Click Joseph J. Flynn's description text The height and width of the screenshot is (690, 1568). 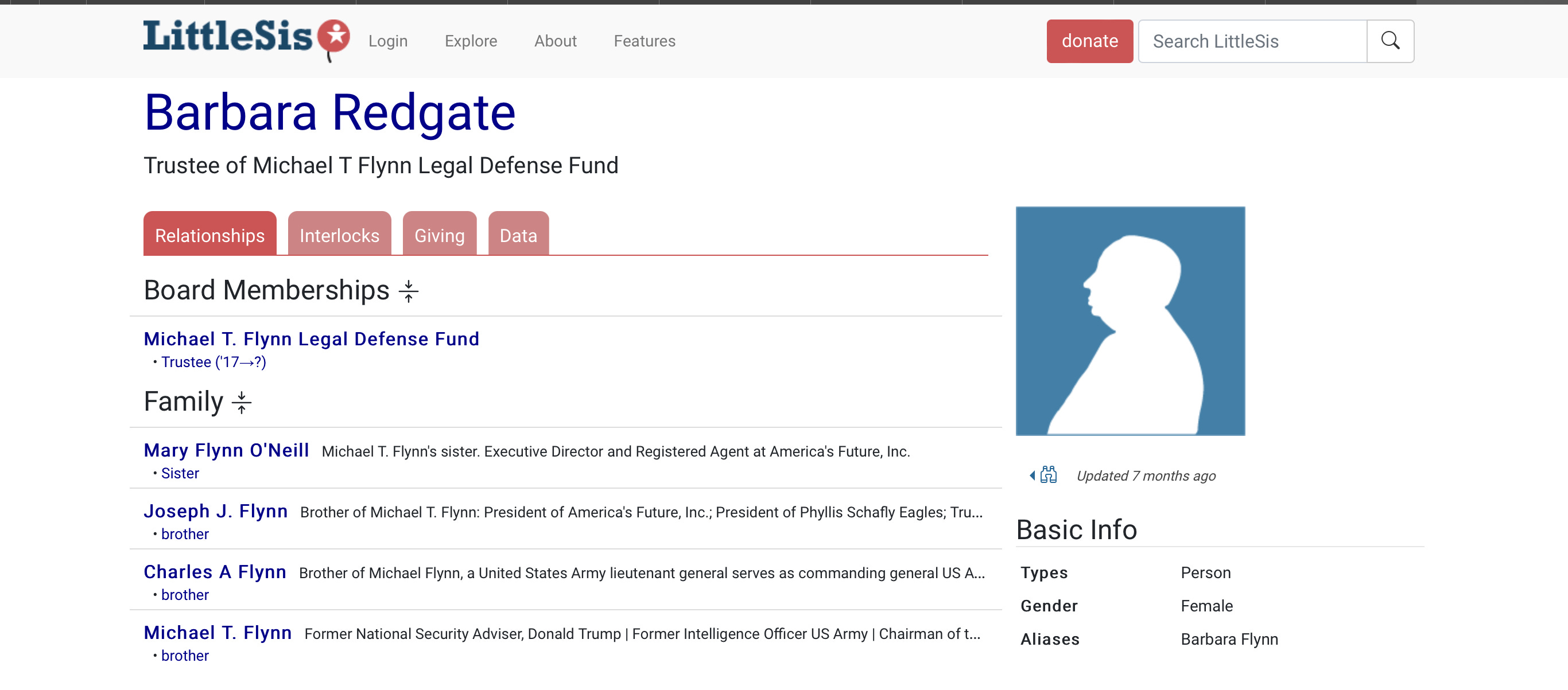tap(641, 512)
